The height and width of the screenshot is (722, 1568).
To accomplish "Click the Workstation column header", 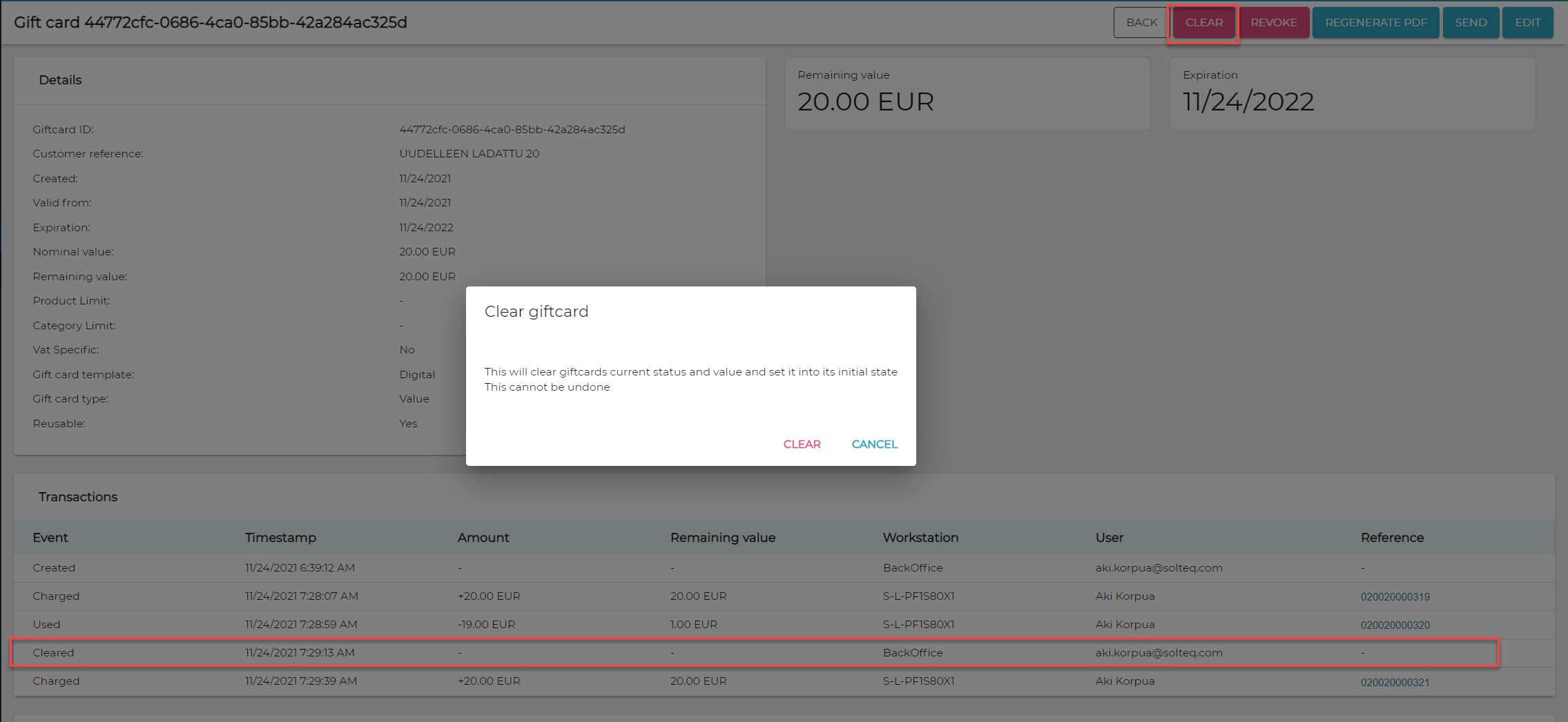I will click(920, 537).
